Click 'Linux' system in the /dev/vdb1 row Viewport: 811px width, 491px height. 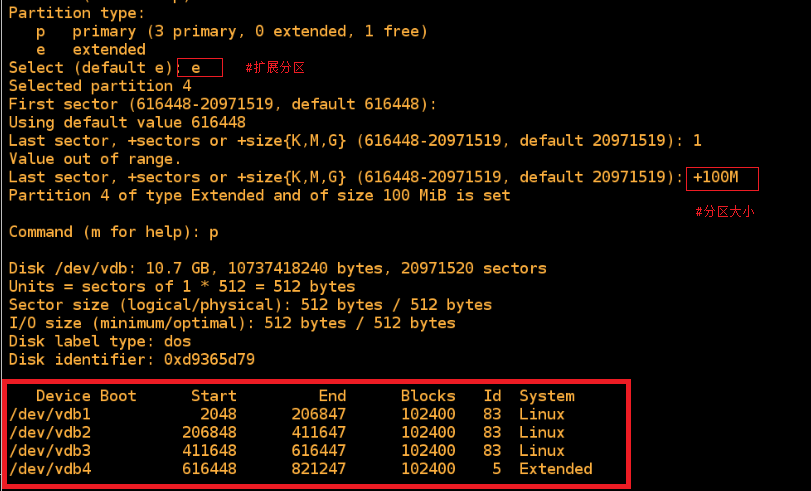542,414
